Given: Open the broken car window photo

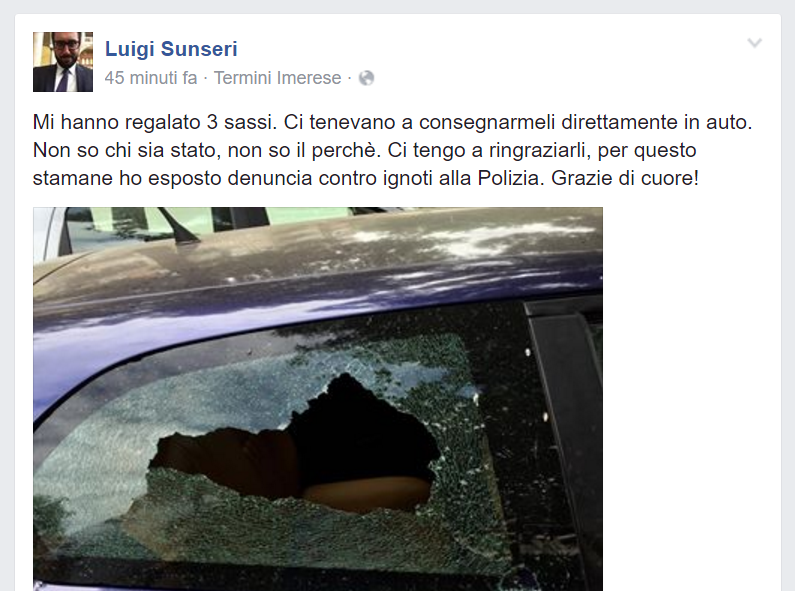Looking at the screenshot, I should [x=318, y=399].
